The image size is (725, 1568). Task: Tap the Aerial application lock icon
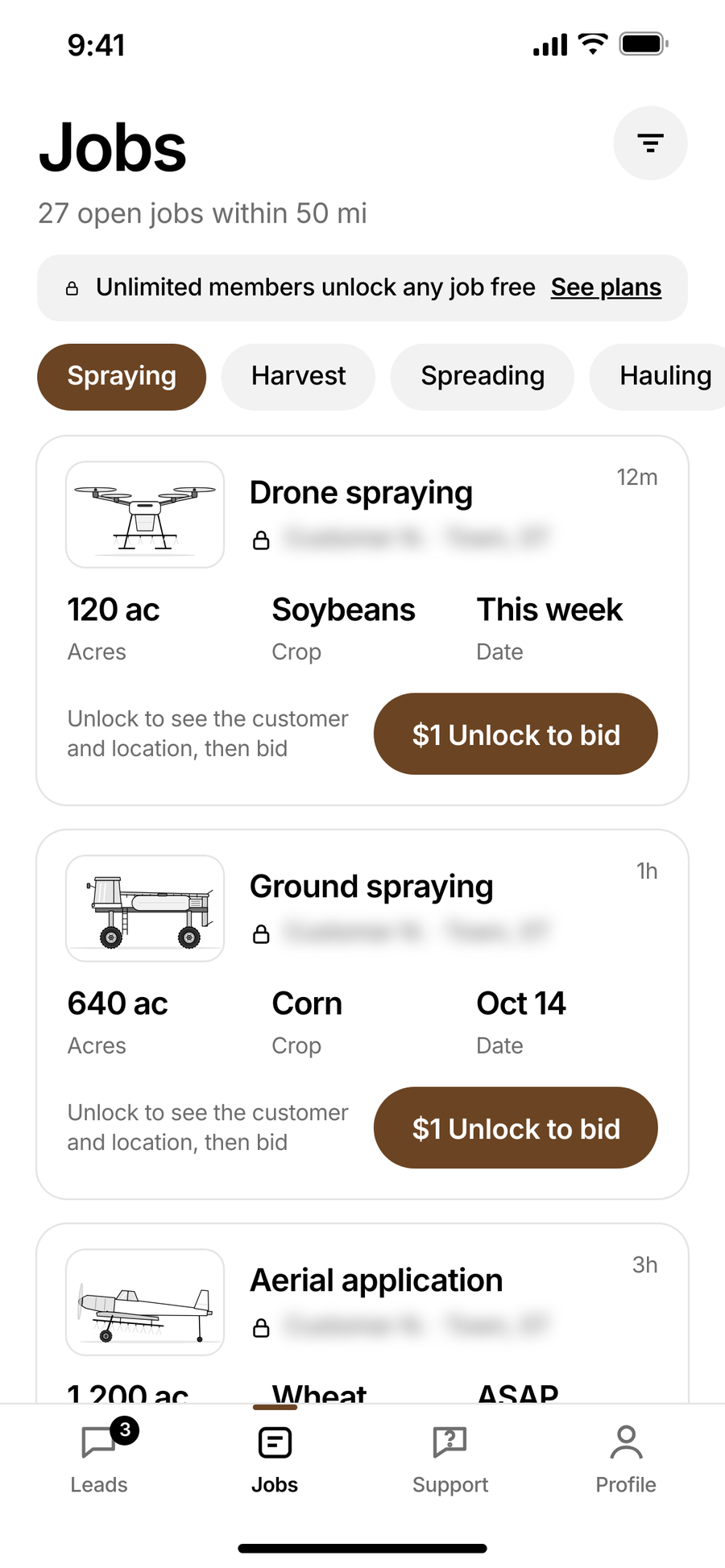click(261, 1327)
